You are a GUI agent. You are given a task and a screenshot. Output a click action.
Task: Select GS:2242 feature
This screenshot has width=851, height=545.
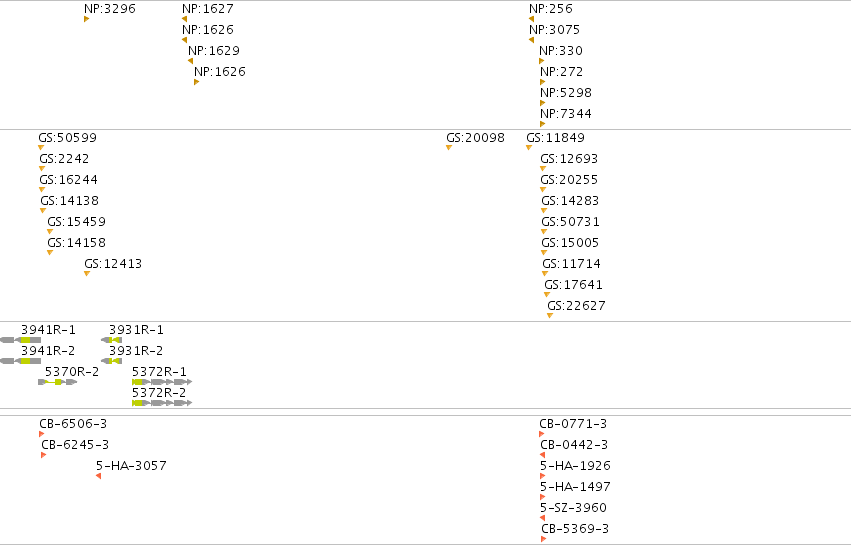pyautogui.click(x=64, y=159)
